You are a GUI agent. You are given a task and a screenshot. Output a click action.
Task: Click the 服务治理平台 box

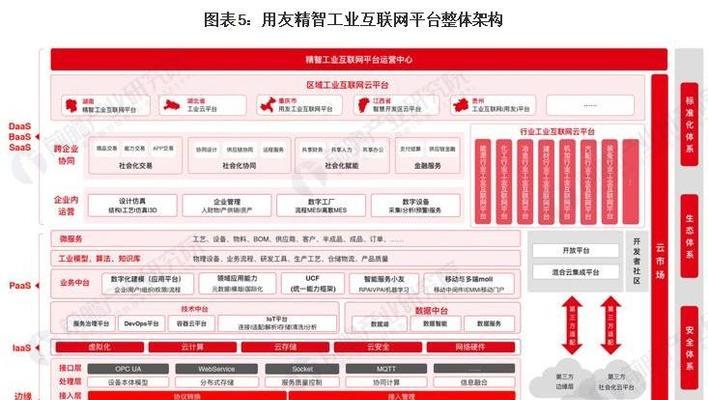tap(91, 324)
